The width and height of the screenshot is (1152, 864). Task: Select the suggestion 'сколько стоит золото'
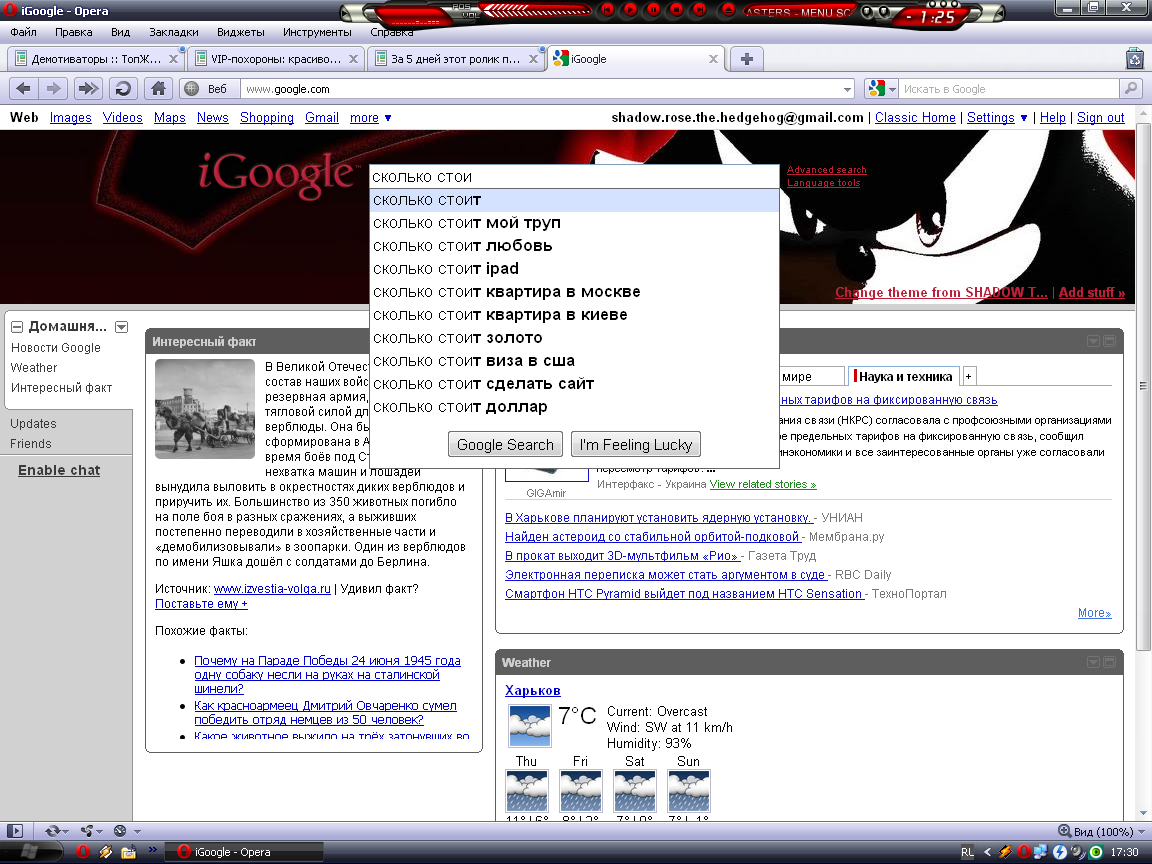click(x=574, y=338)
